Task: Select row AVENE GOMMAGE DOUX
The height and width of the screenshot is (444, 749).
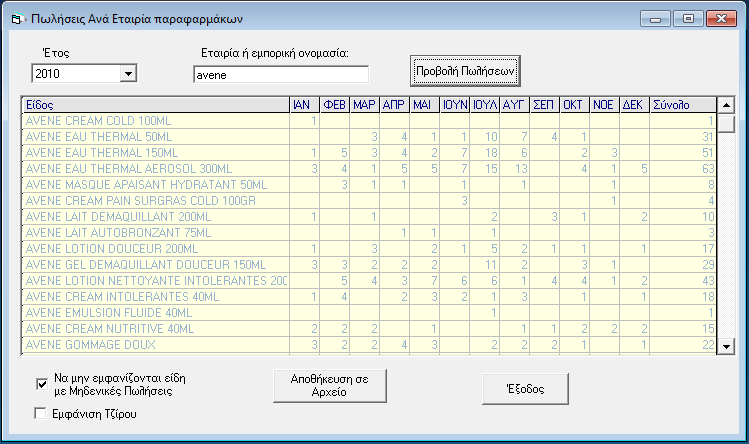Action: [x=369, y=345]
